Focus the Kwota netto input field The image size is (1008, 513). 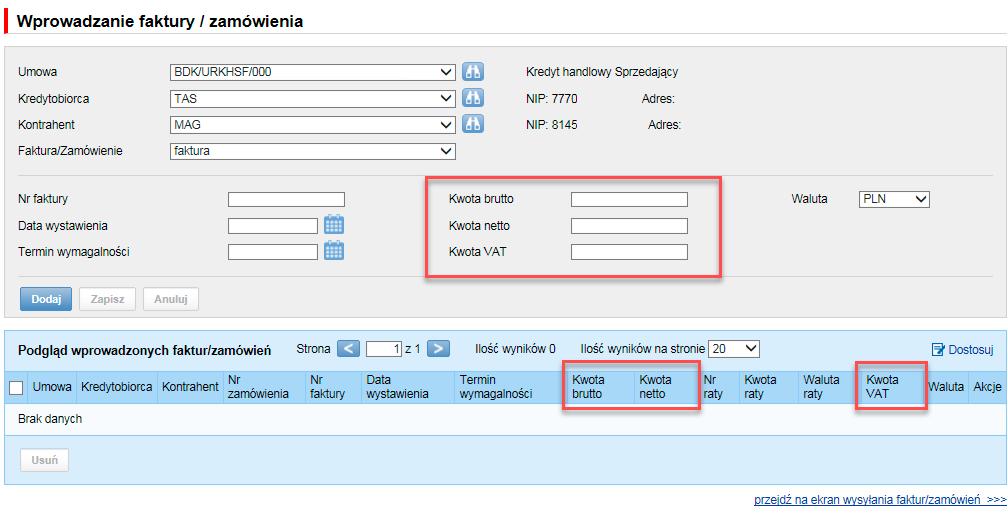(629, 226)
